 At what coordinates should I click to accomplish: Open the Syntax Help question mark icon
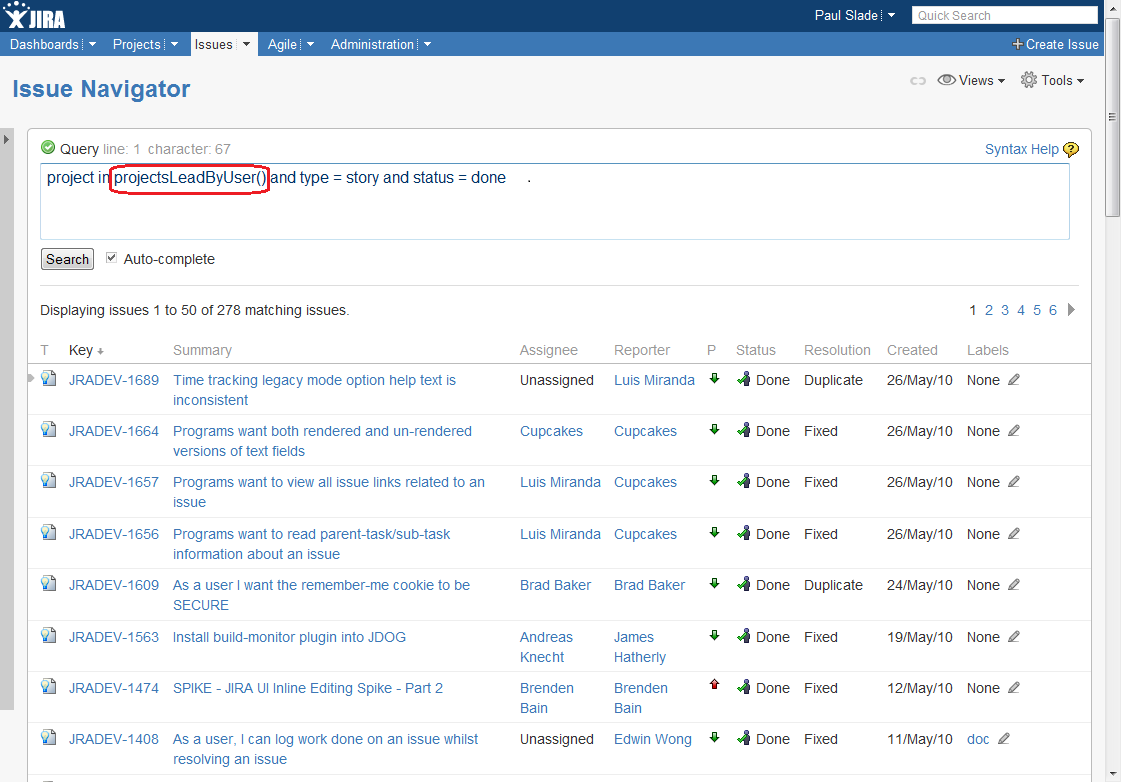[1070, 149]
